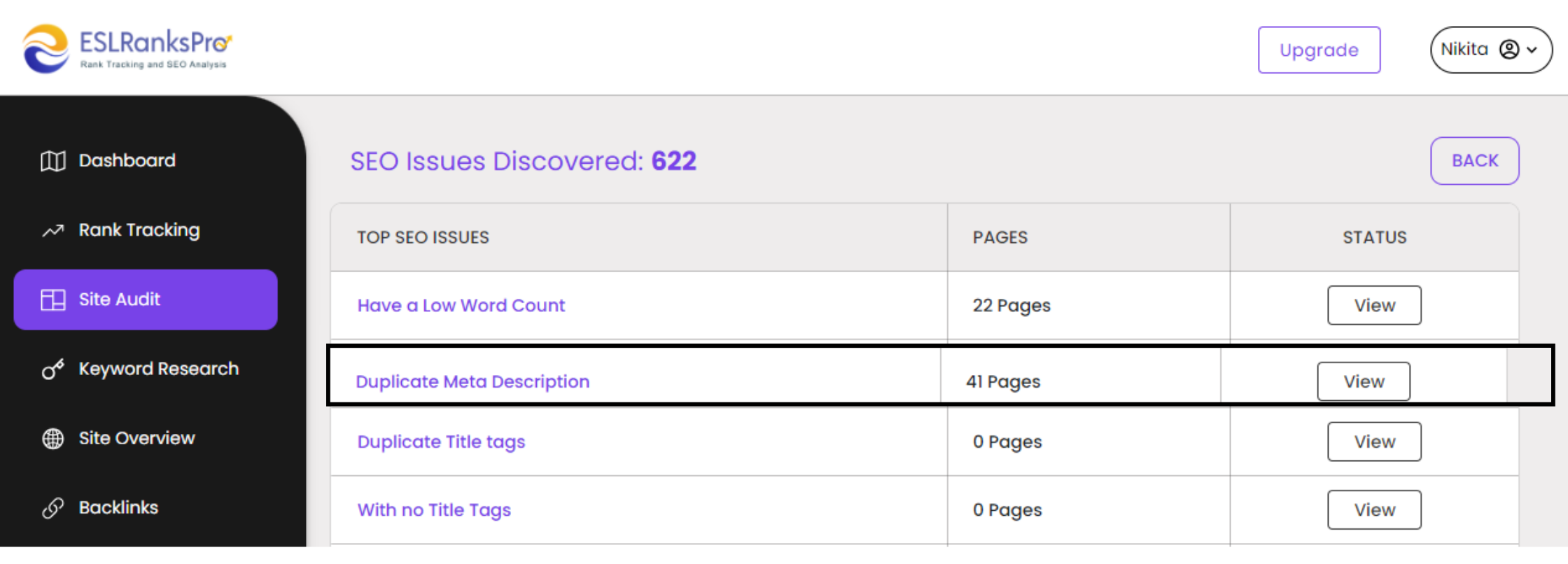The height and width of the screenshot is (564, 1568).
Task: Click the Keyword Research key icon
Action: click(53, 369)
